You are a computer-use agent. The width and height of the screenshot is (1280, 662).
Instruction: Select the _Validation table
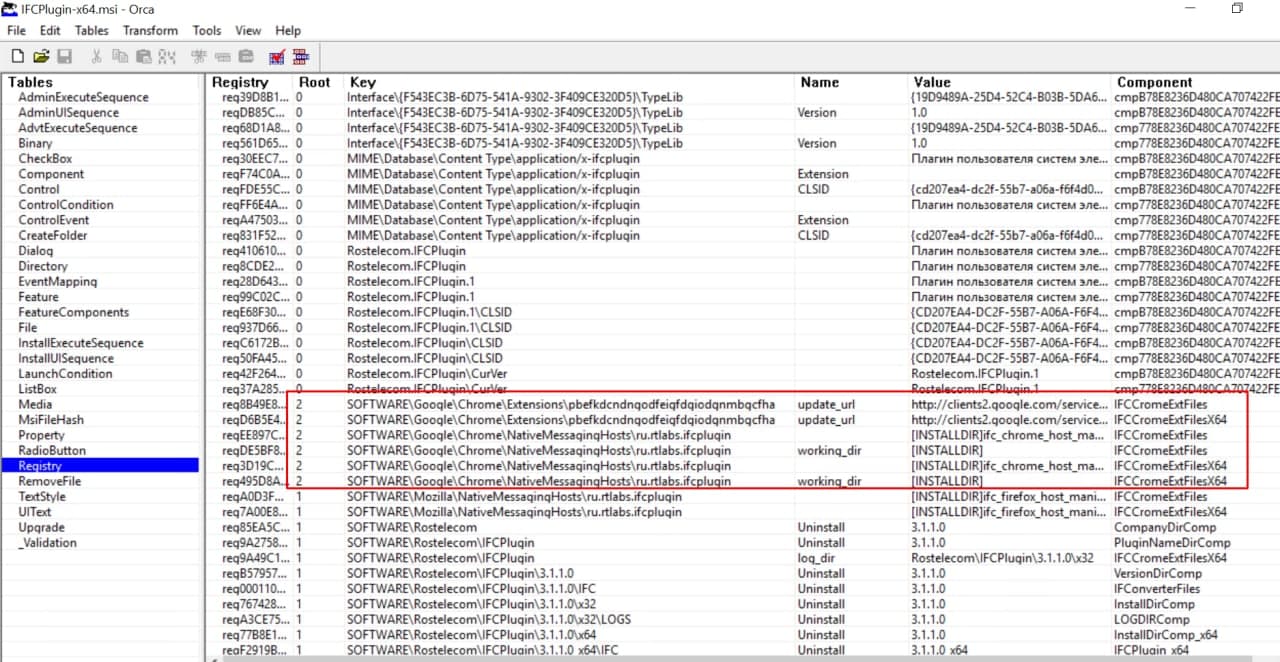(47, 543)
